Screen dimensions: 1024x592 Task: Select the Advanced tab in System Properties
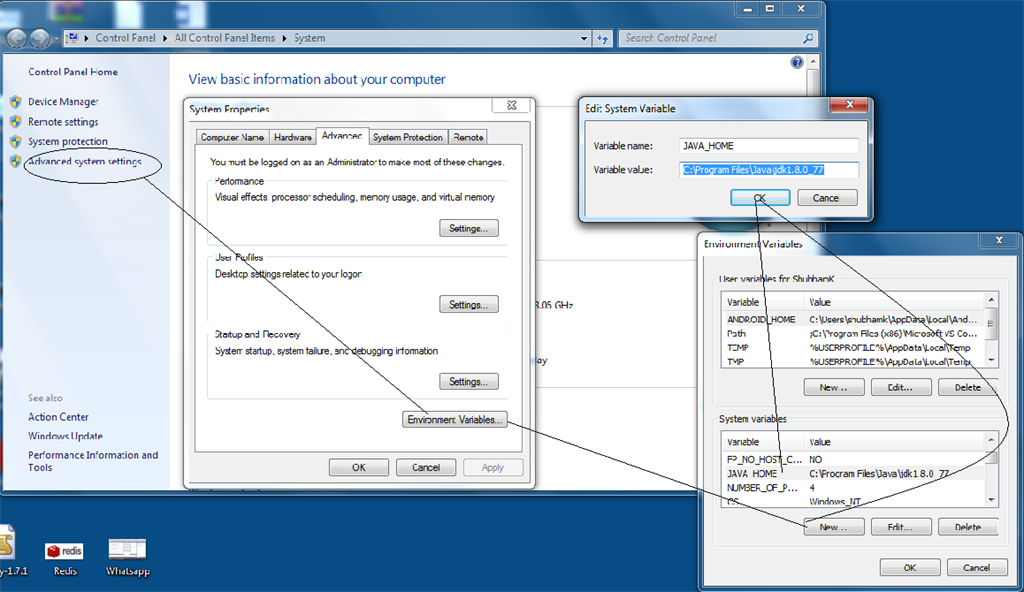tap(342, 136)
